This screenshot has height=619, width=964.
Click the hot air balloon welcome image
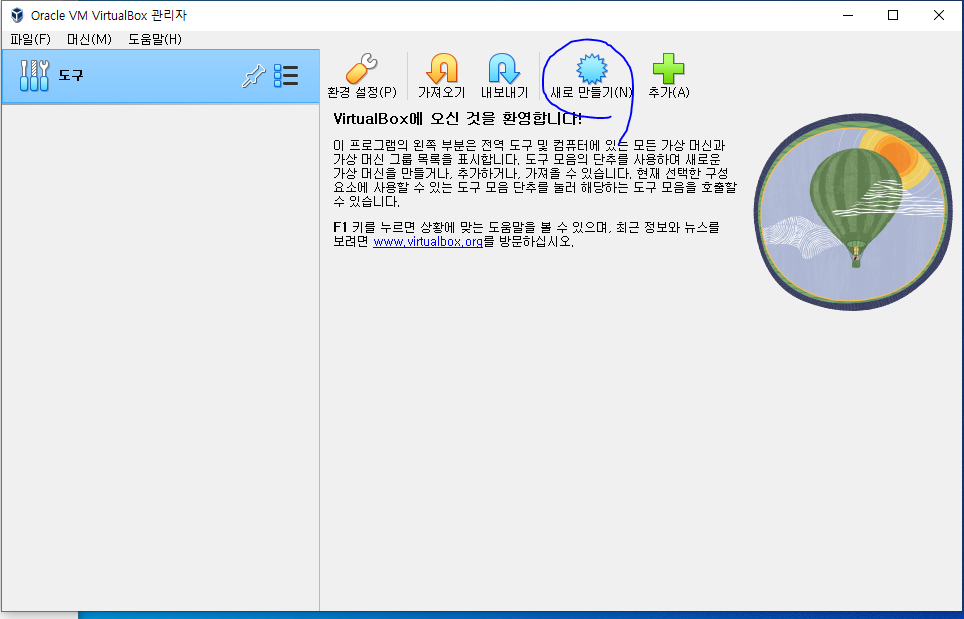[x=853, y=212]
